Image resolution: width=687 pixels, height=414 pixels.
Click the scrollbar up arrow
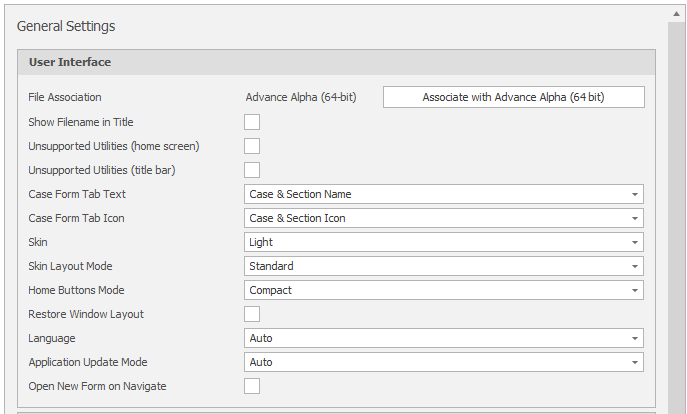(677, 13)
